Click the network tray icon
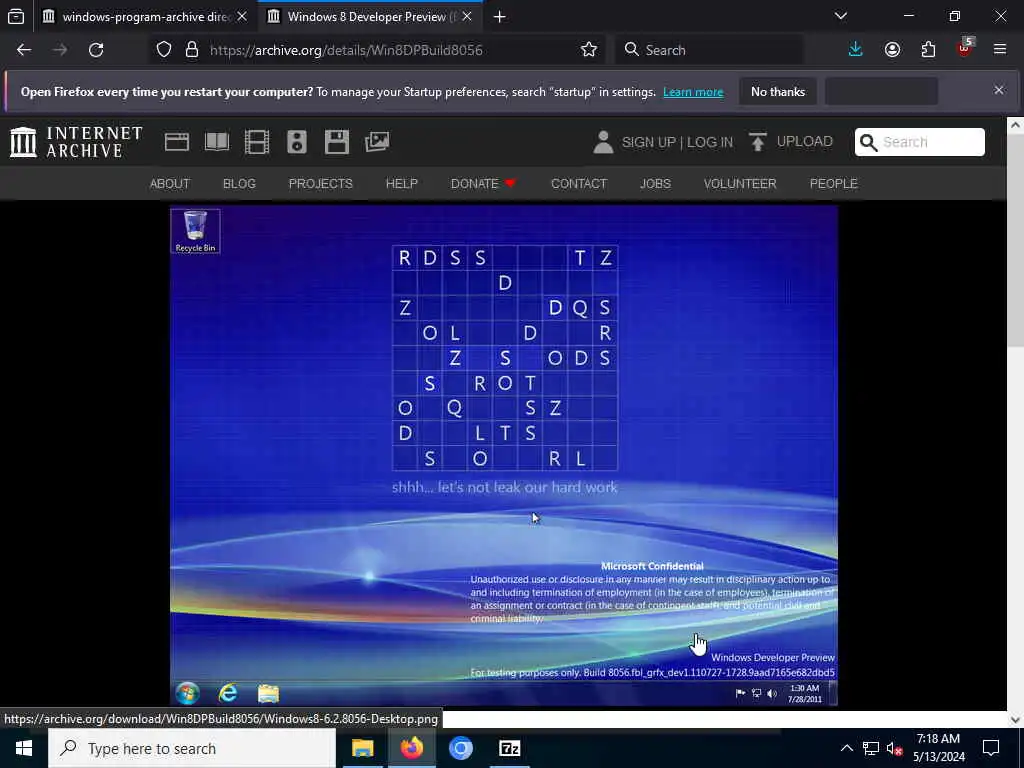 pos(871,748)
